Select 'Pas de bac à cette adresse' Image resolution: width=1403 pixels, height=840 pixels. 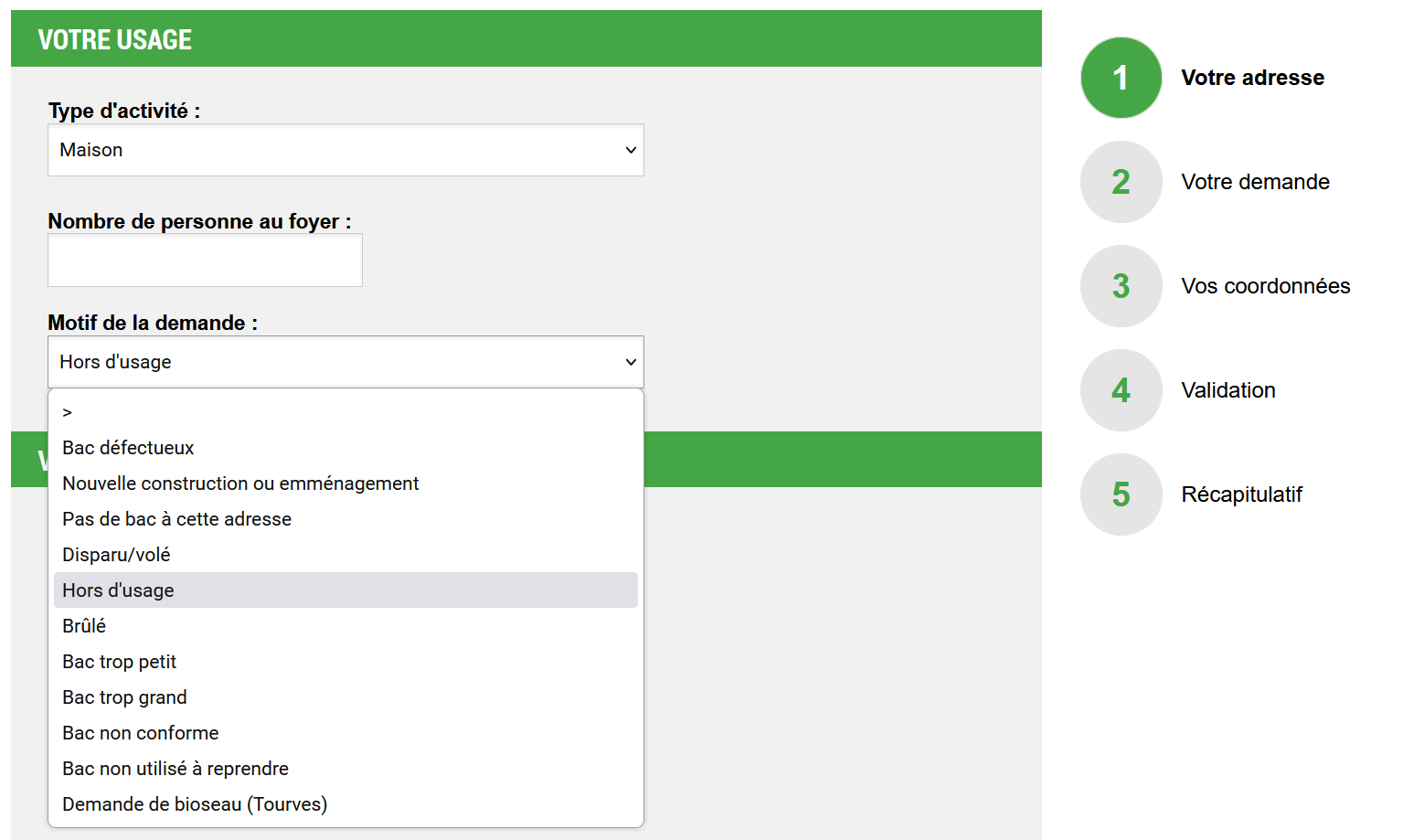tap(176, 519)
